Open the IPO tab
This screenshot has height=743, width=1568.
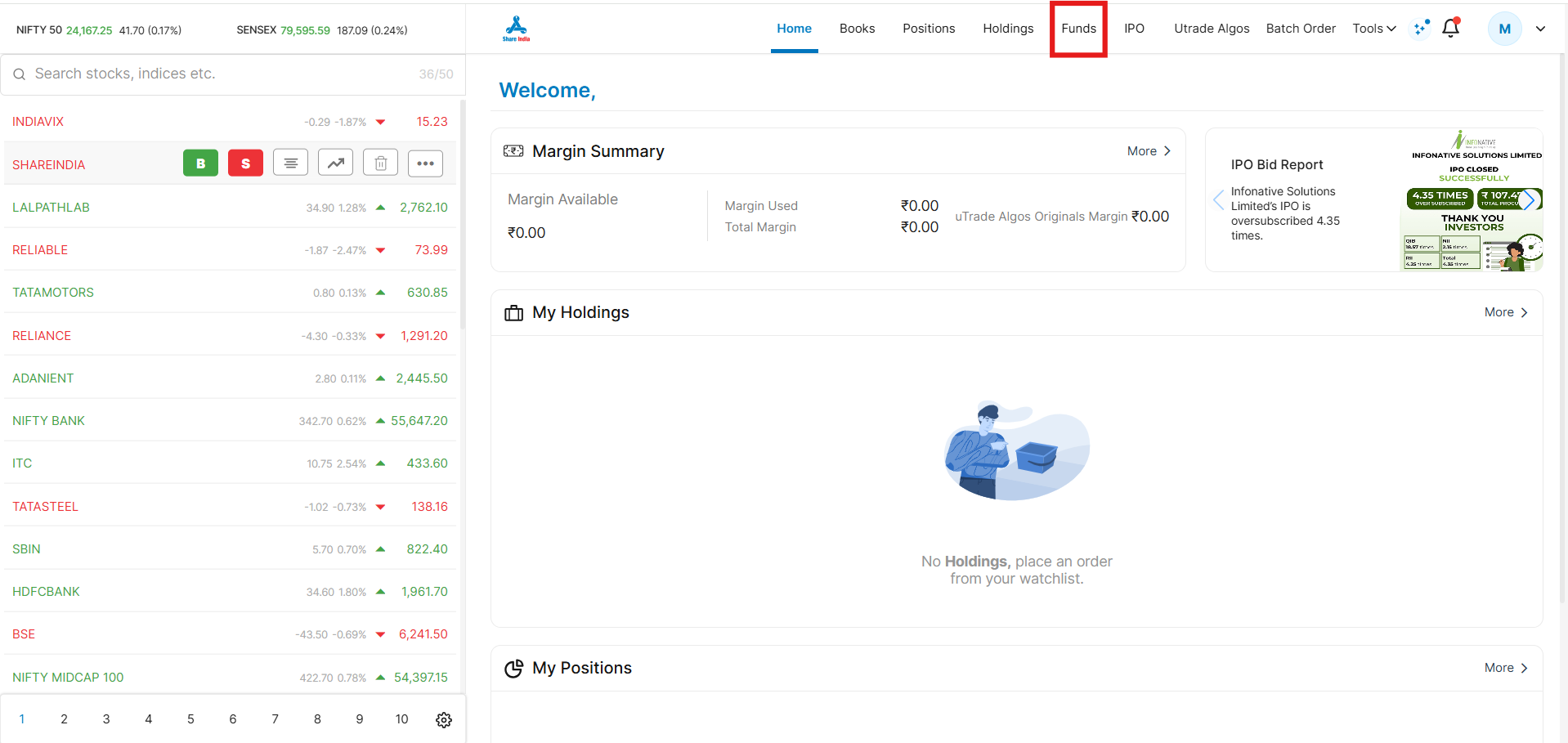tap(1134, 29)
